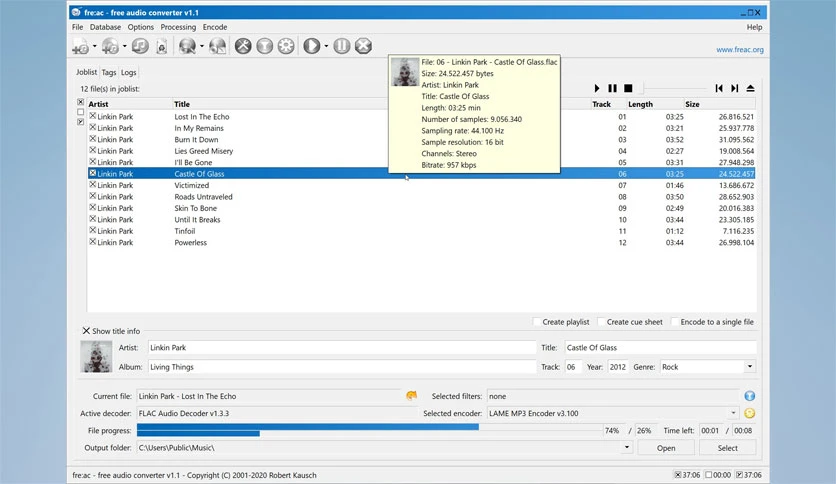Click Select output folder button
The image size is (836, 484).
(727, 448)
